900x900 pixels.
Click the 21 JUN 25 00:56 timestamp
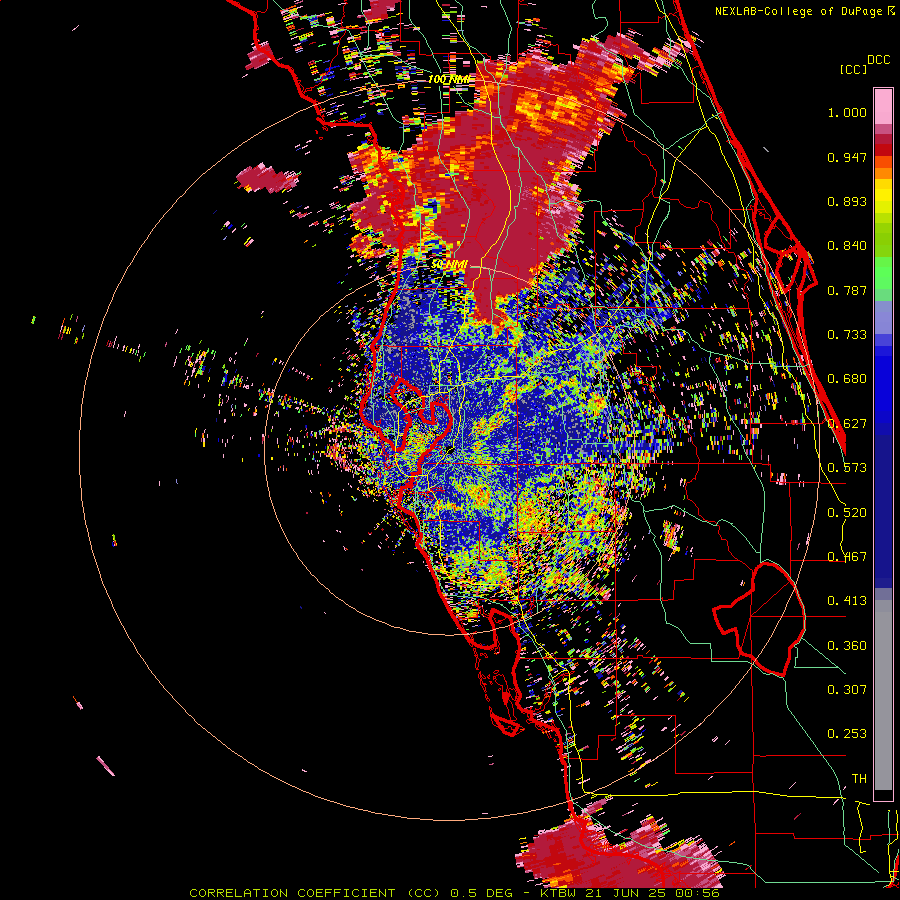653,893
